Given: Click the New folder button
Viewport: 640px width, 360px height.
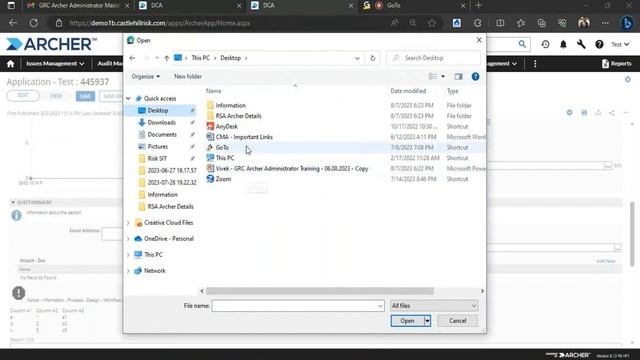Looking at the screenshot, I should tap(188, 76).
